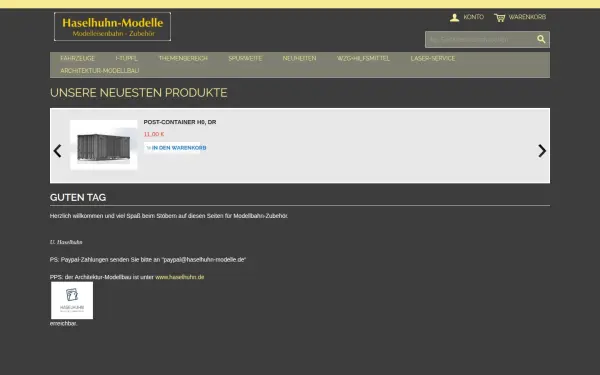Click the 11,00 € price text

click(154, 134)
